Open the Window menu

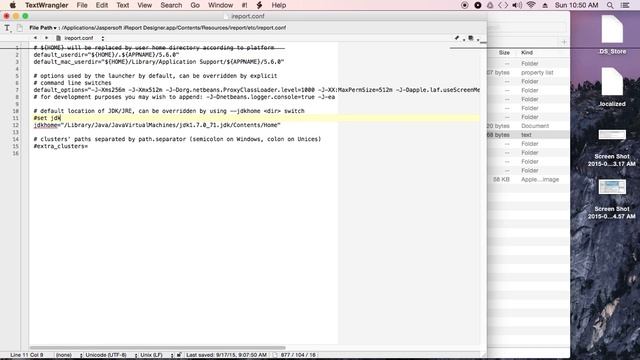coord(220,5)
